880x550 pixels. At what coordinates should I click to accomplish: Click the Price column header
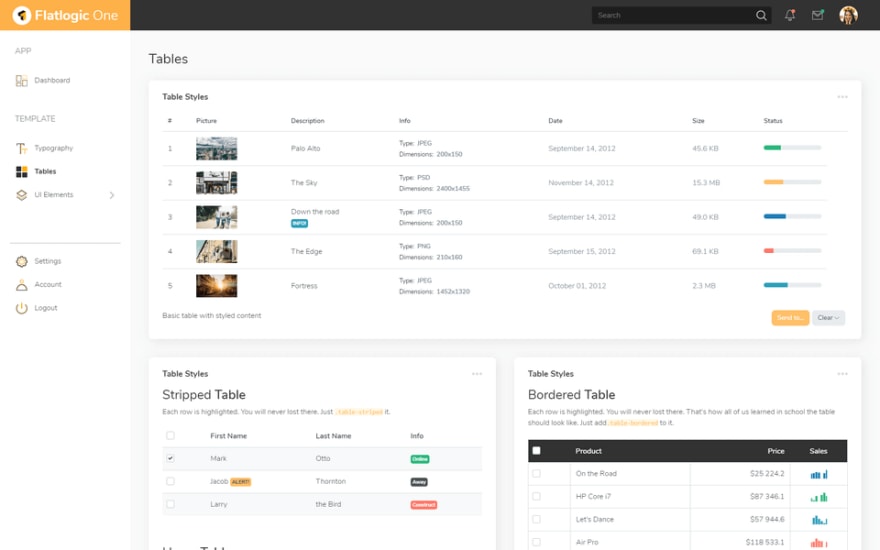(x=776, y=451)
